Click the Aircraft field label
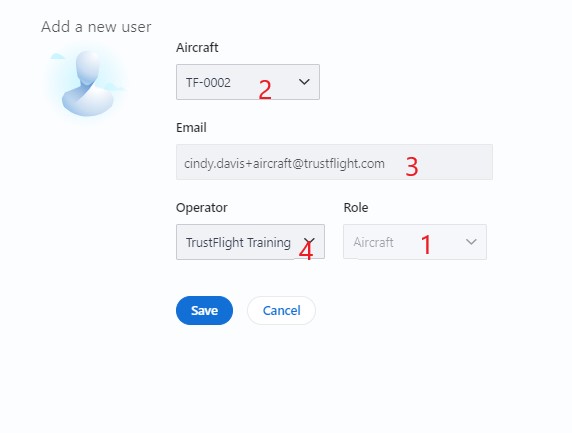Viewport: 572px width, 433px height. point(197,47)
